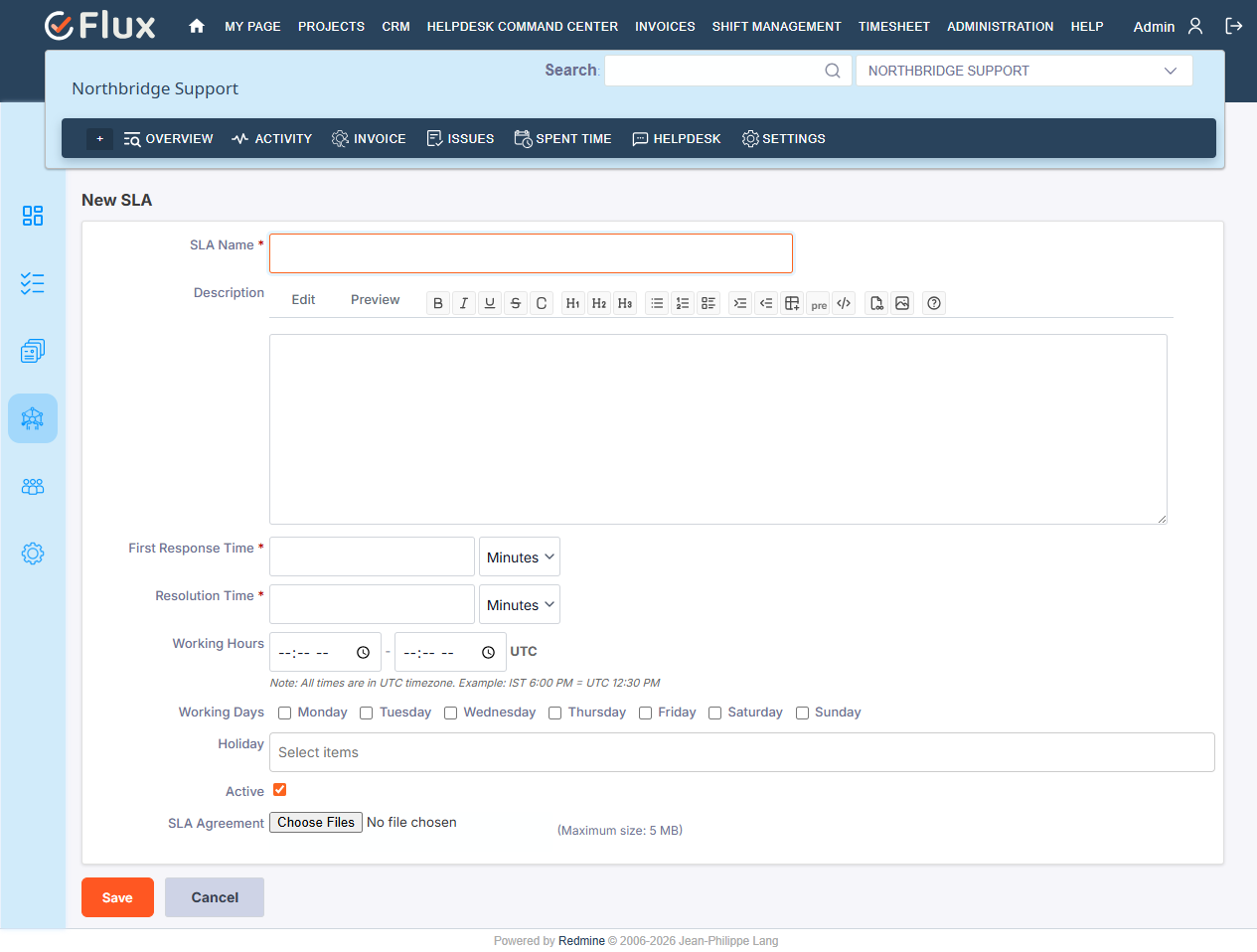Viewport: 1257px width, 952px height.
Task: Save the new SLA
Action: click(117, 897)
